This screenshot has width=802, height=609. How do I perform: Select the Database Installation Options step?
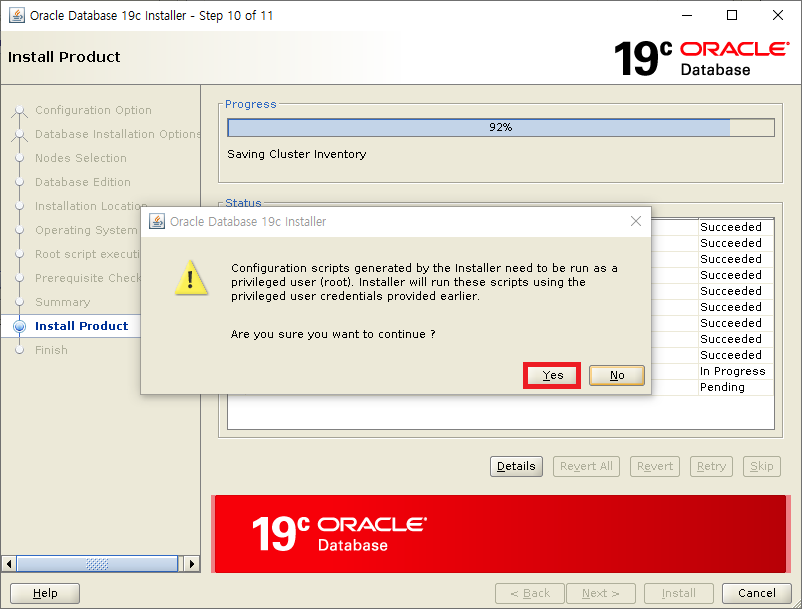[x=118, y=134]
